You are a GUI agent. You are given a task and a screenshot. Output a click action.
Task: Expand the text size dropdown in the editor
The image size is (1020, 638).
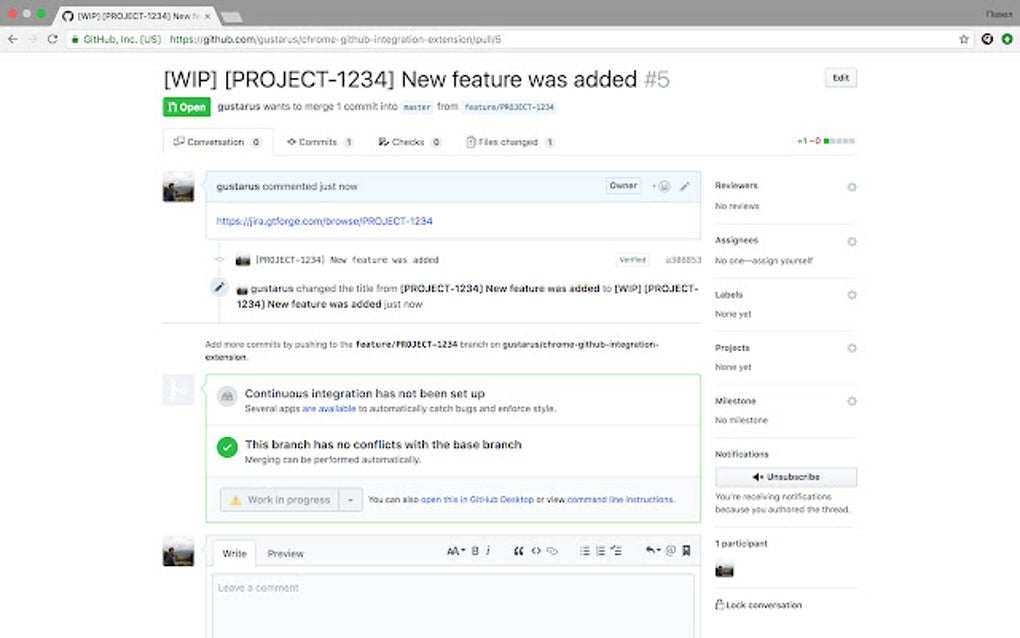[x=457, y=551]
